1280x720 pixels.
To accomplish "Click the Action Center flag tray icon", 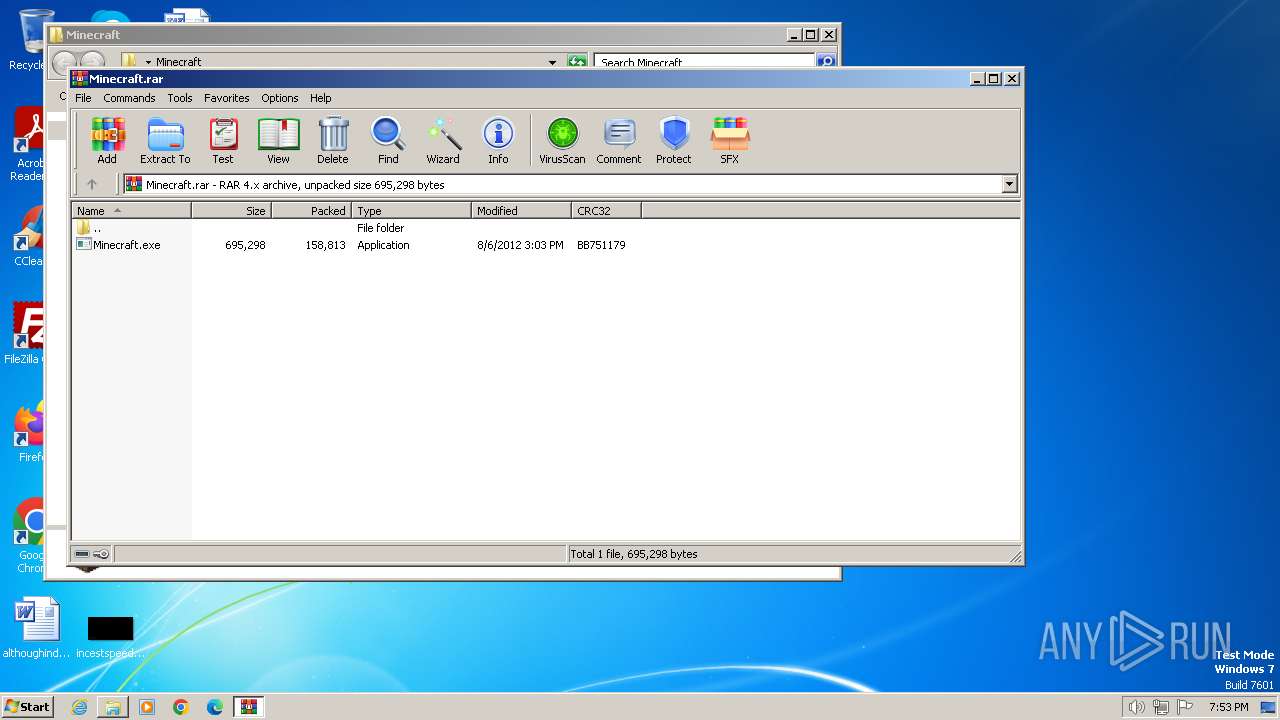I will [1184, 707].
